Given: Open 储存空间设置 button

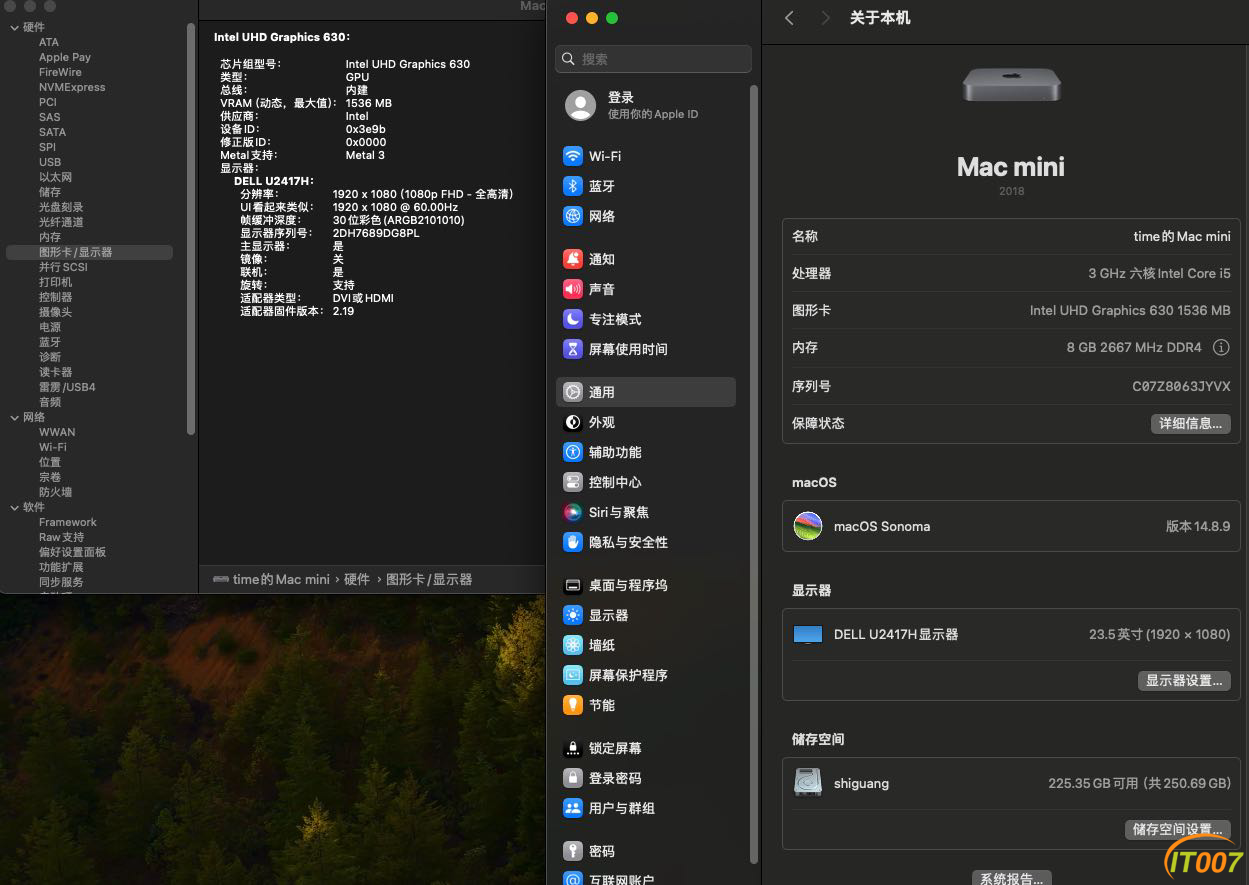Looking at the screenshot, I should coord(1177,830).
